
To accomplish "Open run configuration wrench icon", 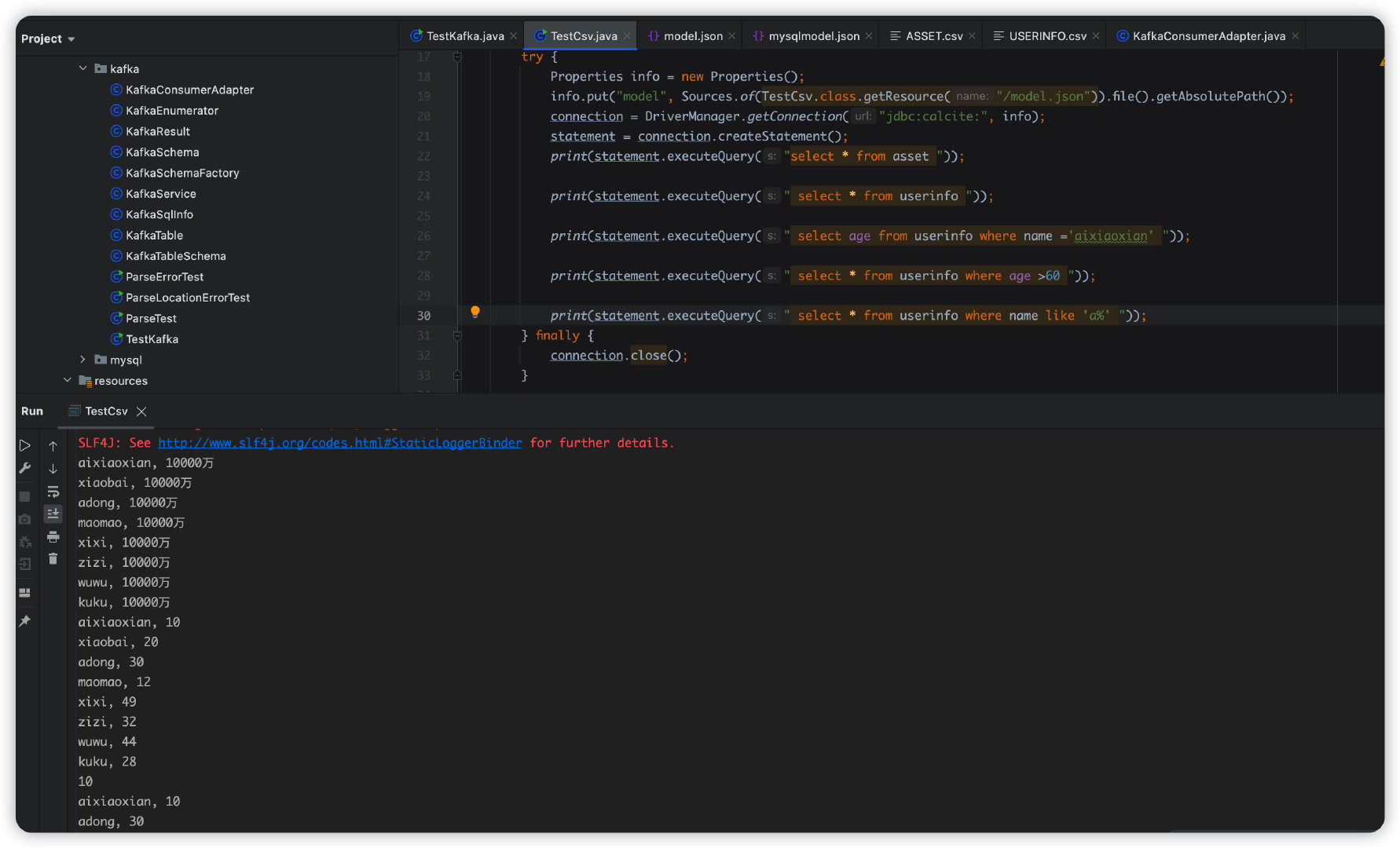I will pyautogui.click(x=24, y=469).
